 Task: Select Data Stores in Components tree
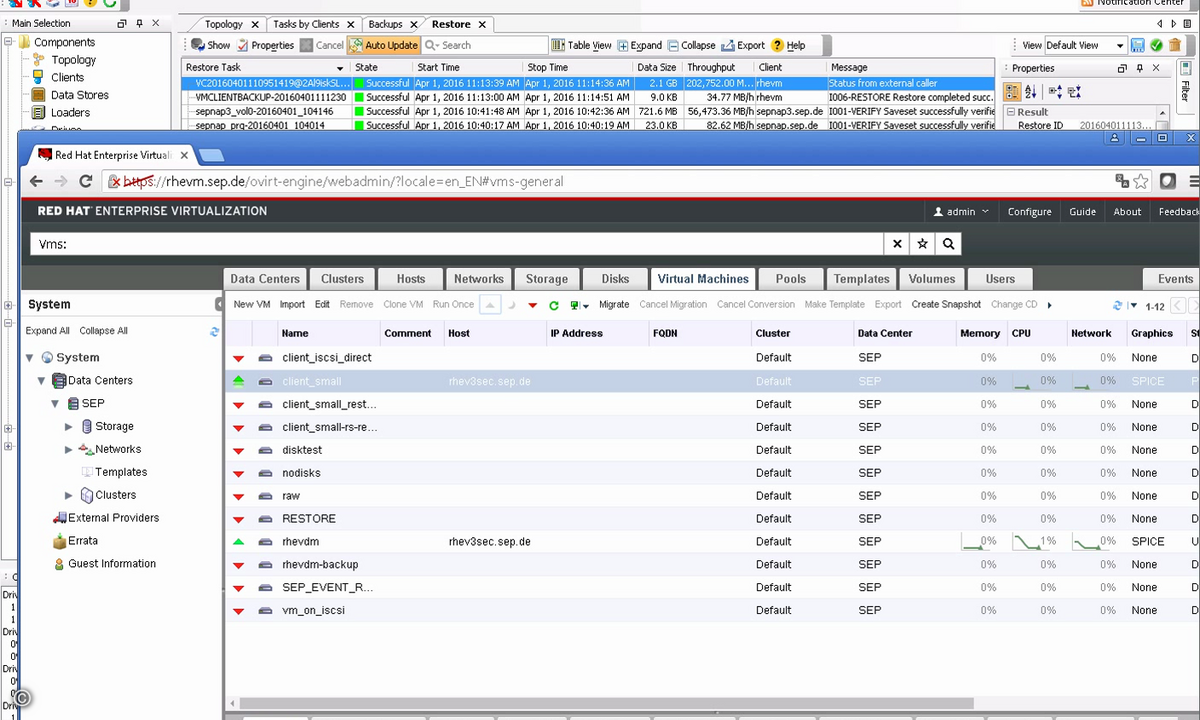pos(79,95)
